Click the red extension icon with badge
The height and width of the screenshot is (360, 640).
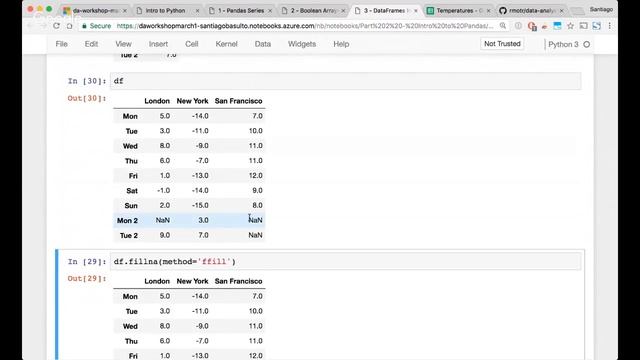pos(532,26)
